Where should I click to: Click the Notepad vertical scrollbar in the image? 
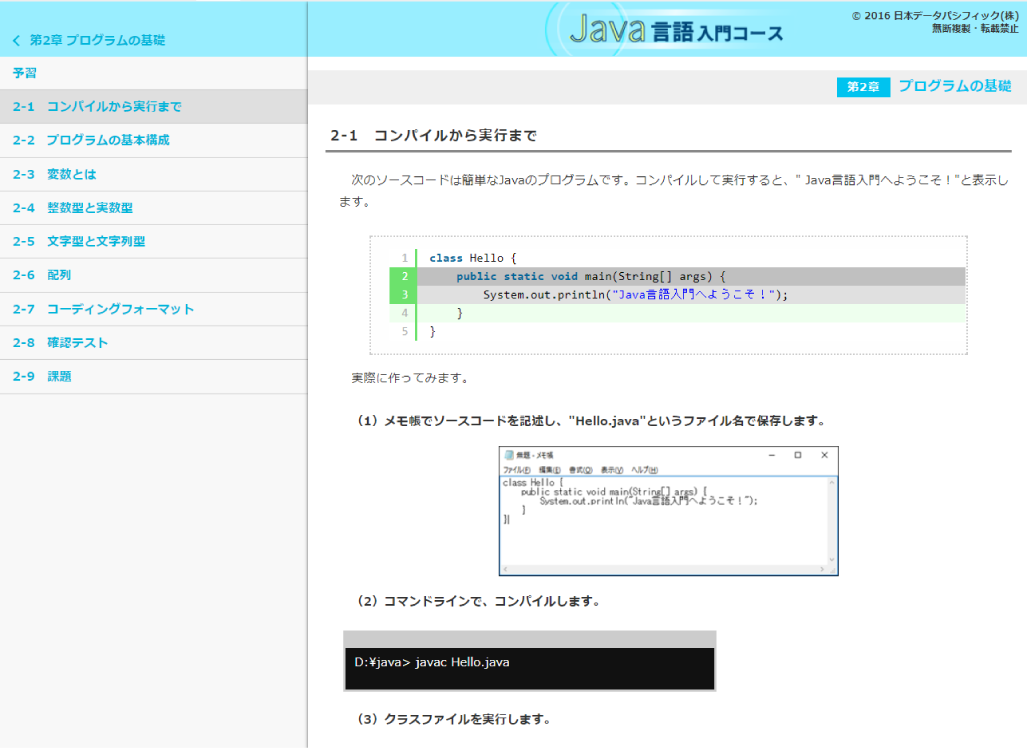832,521
